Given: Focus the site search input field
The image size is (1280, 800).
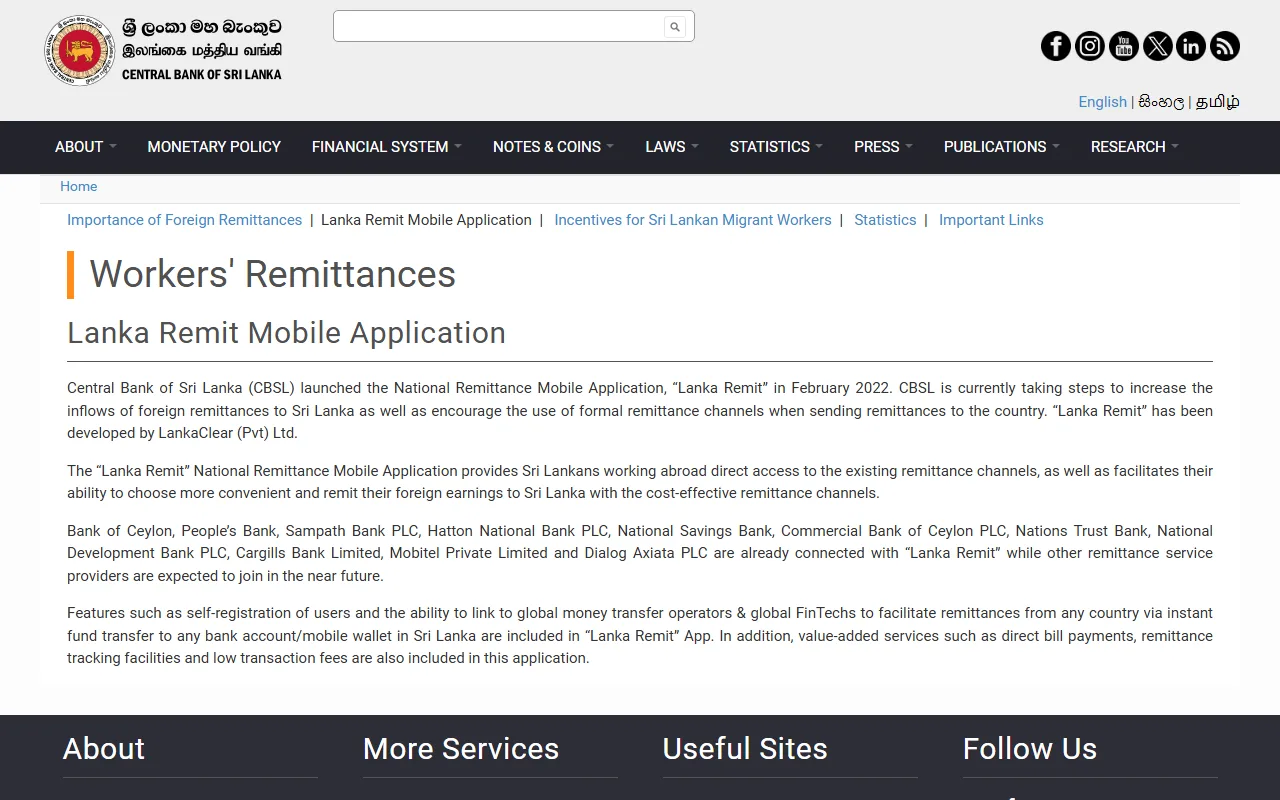Looking at the screenshot, I should [x=499, y=27].
